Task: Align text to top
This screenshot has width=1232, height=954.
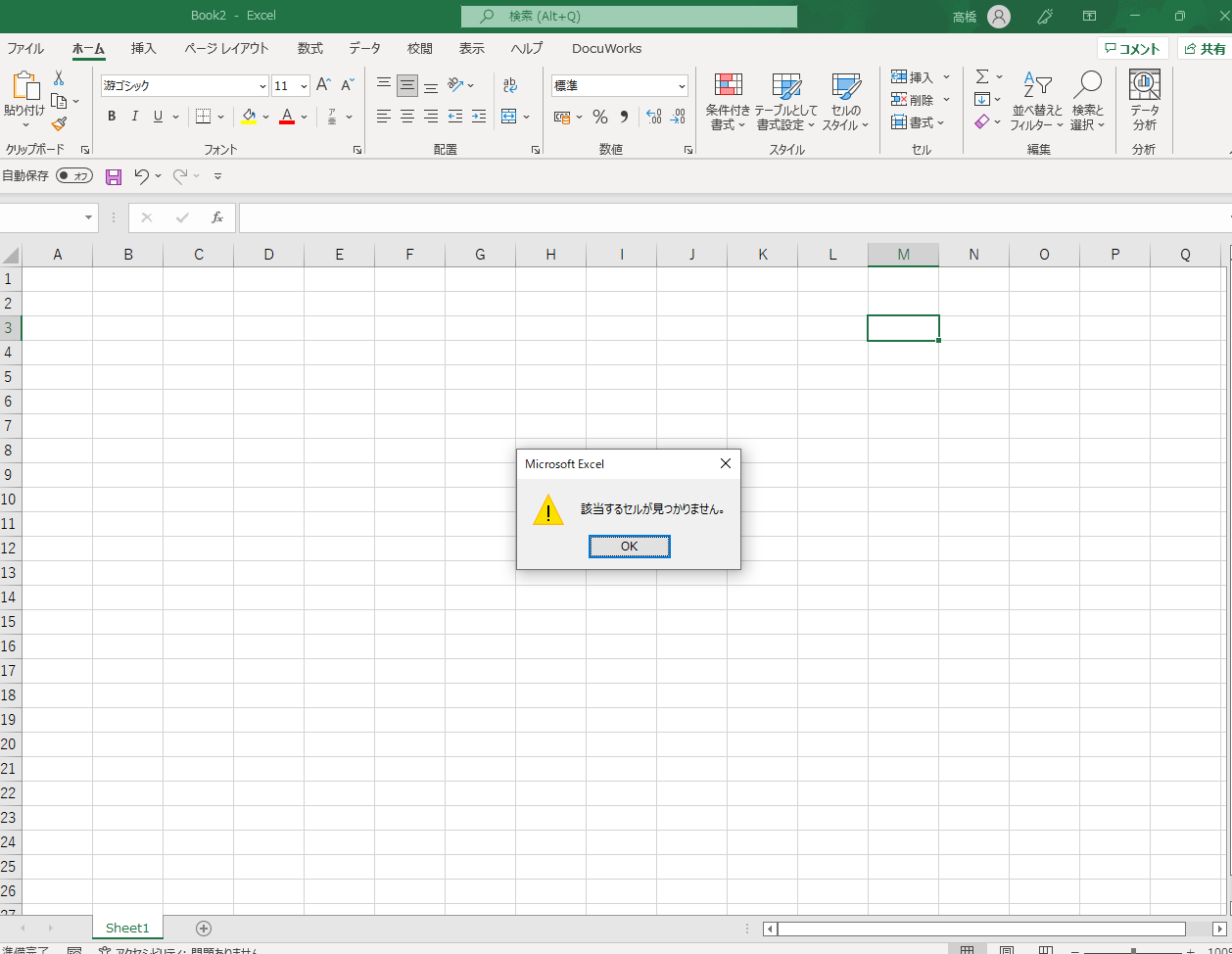Action: click(x=384, y=85)
